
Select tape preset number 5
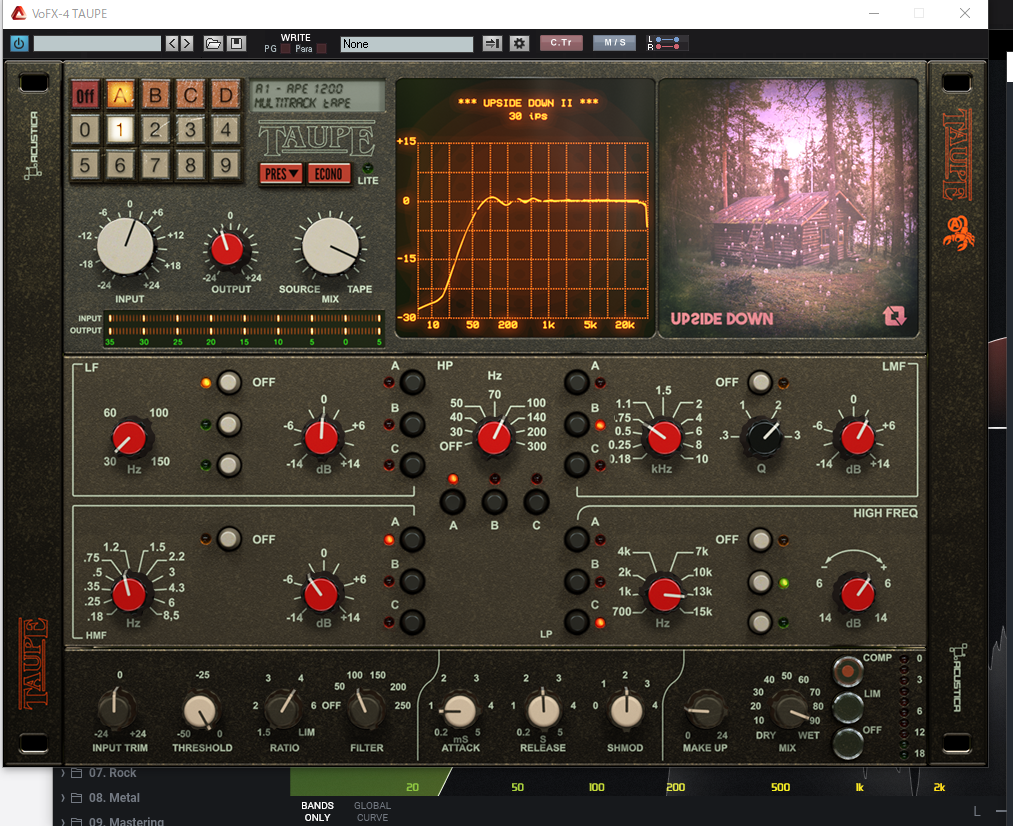[x=85, y=165]
